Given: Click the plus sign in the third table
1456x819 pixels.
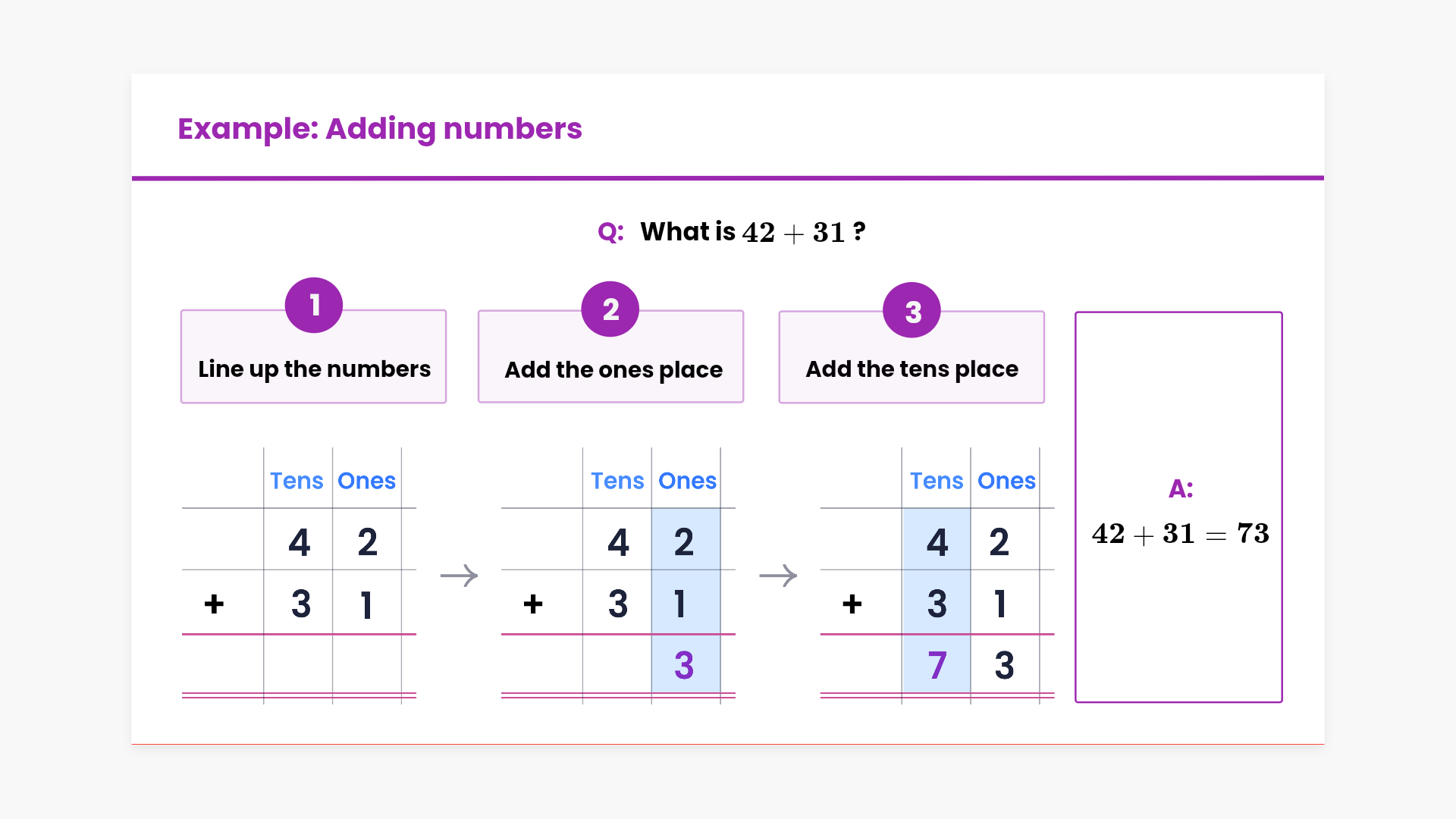Looking at the screenshot, I should pos(852,604).
